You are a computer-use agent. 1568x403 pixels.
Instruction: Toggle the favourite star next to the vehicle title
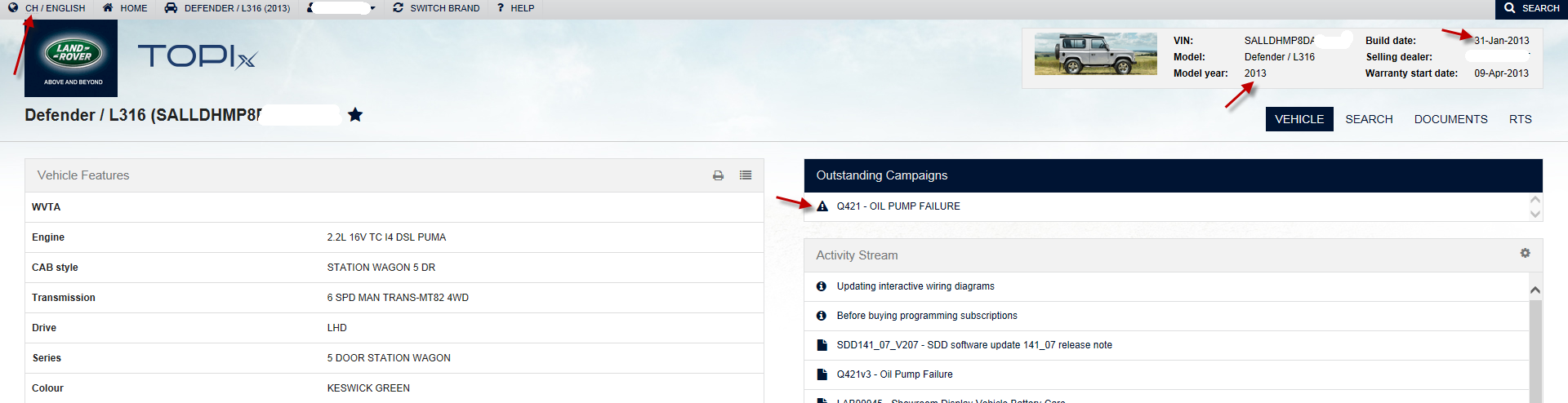coord(355,114)
